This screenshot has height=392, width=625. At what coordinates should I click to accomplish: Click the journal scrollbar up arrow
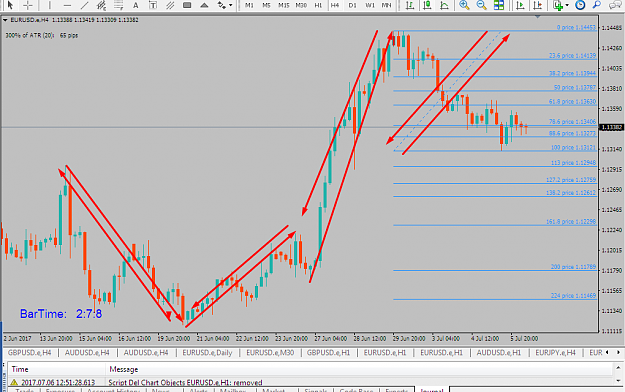619,367
